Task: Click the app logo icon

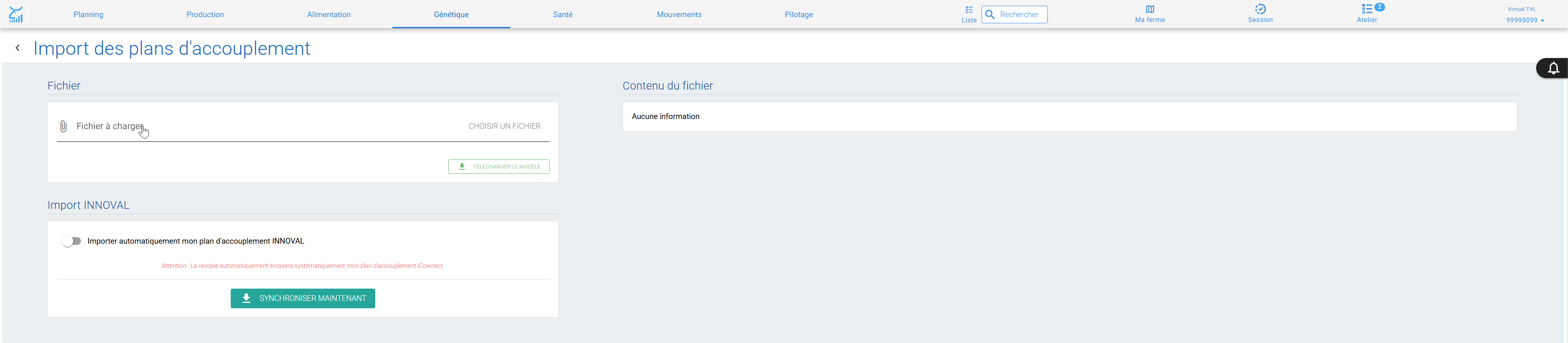Action: pyautogui.click(x=16, y=15)
